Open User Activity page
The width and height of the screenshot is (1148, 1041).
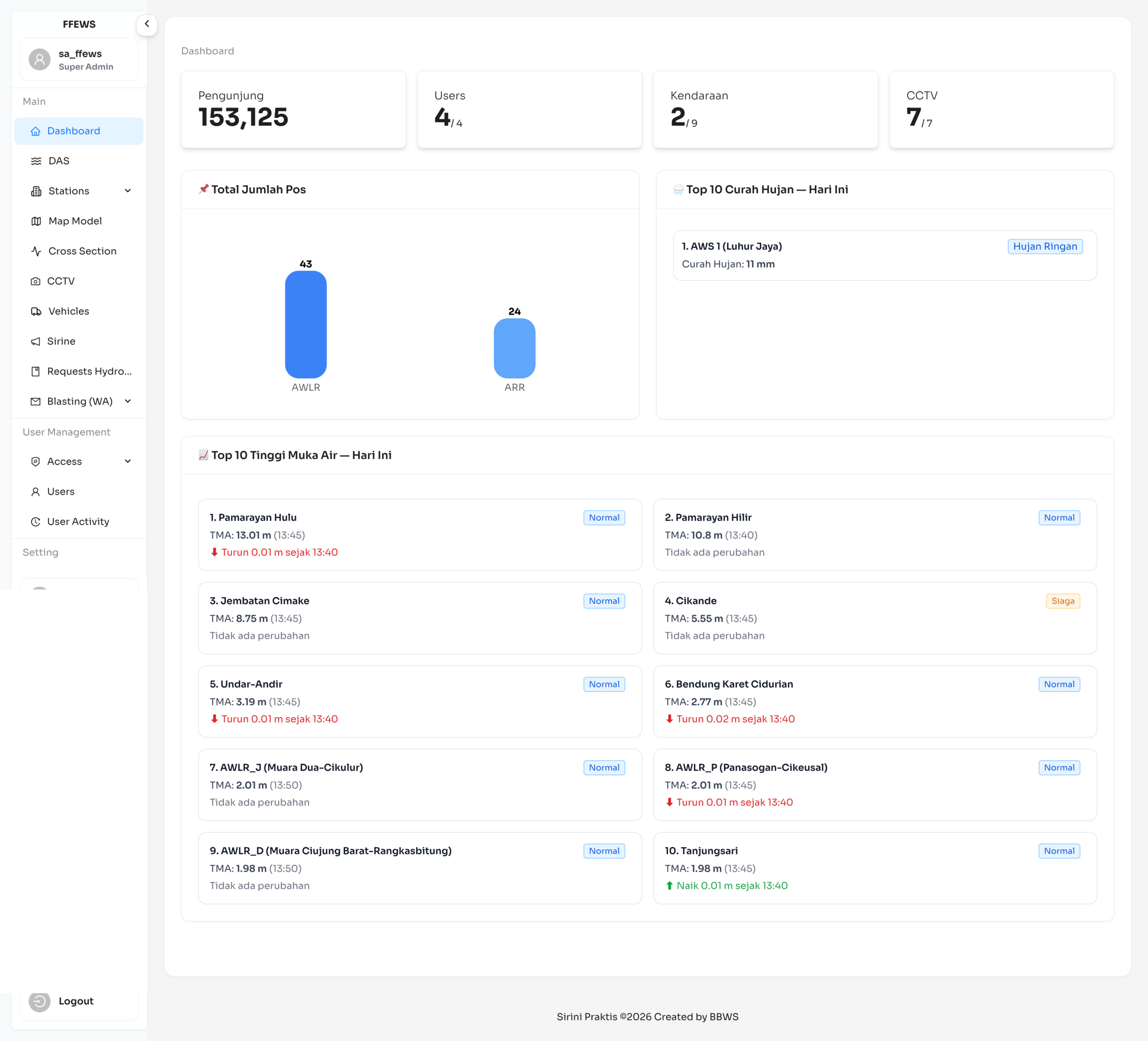78,522
